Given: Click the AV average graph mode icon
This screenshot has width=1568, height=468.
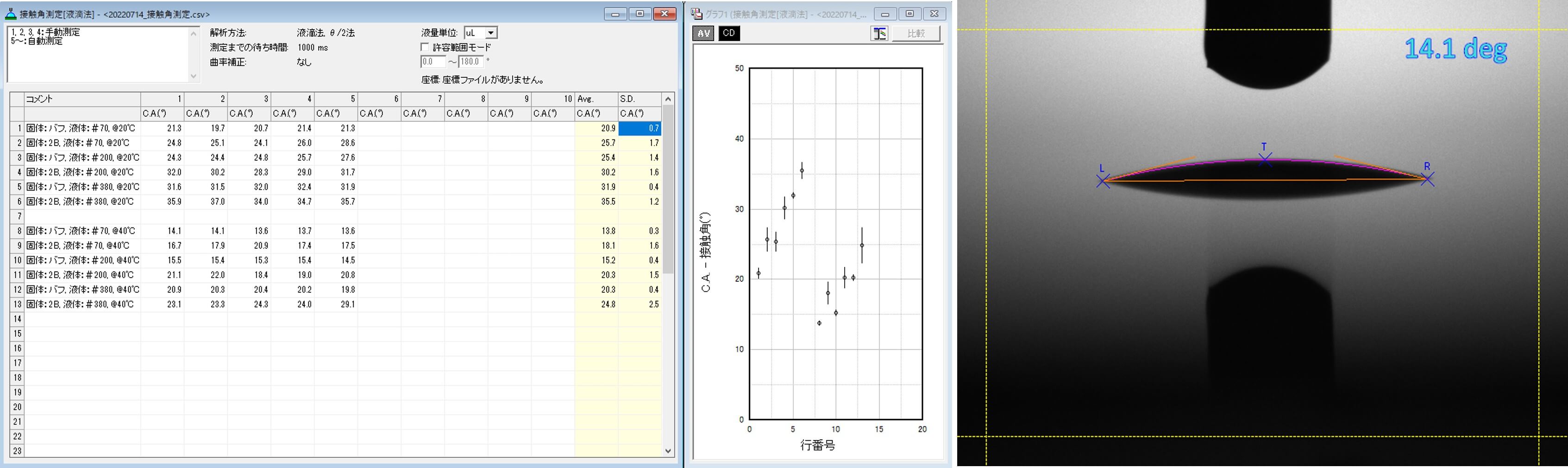Looking at the screenshot, I should [703, 33].
